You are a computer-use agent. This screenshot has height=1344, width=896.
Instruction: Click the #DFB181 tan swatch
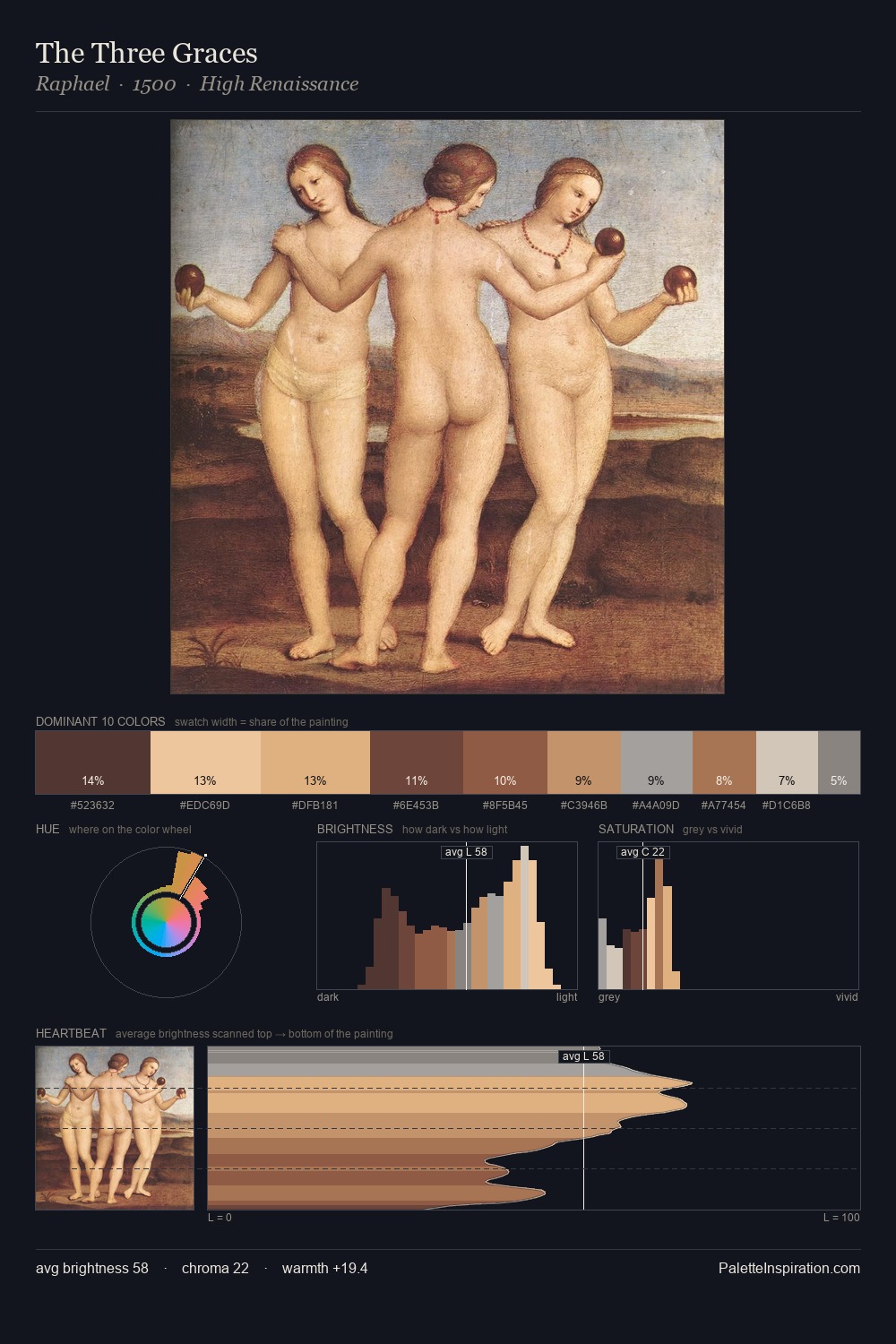315,762
